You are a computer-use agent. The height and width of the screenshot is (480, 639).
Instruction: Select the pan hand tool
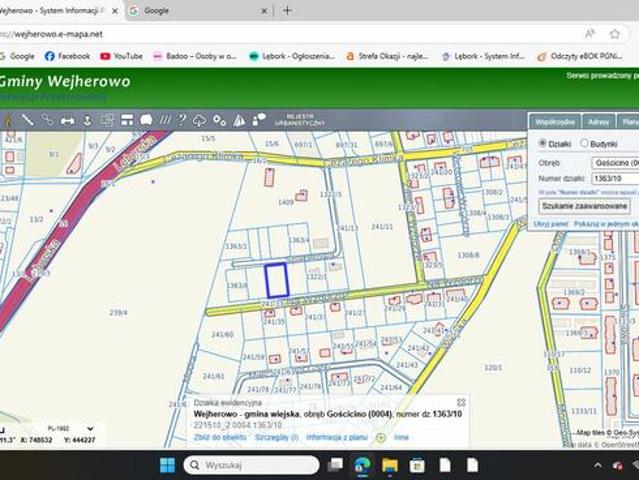click(7, 119)
